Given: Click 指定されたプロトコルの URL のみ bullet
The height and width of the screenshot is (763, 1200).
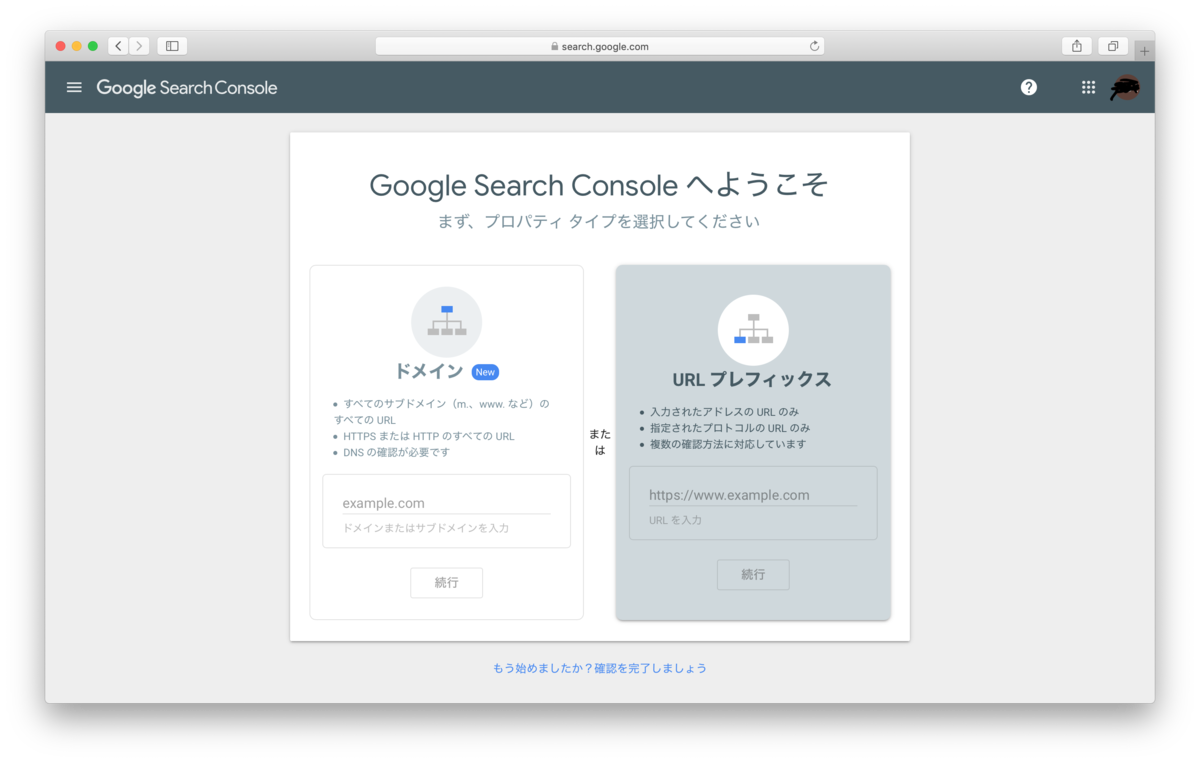Looking at the screenshot, I should [x=730, y=428].
